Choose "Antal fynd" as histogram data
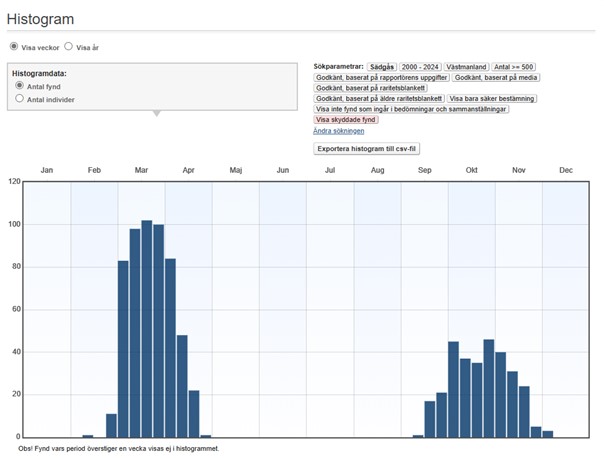Screen dimensions: 604x458 [20, 87]
